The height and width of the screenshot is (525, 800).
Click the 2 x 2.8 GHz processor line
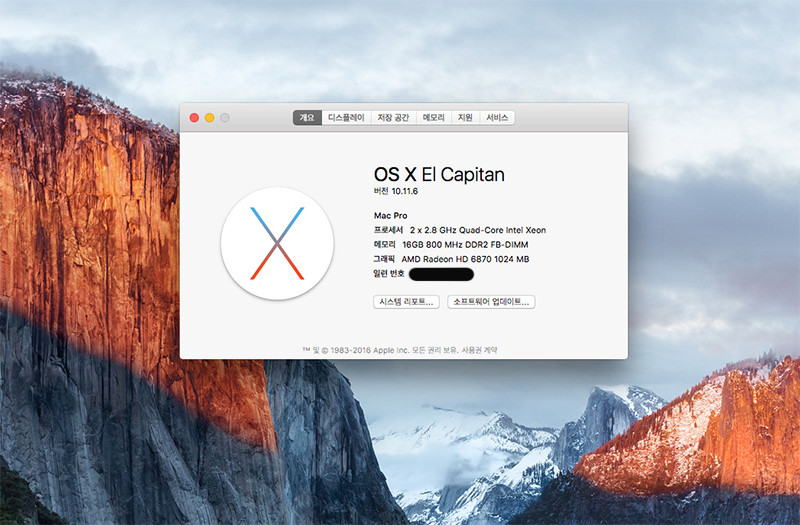[x=477, y=230]
